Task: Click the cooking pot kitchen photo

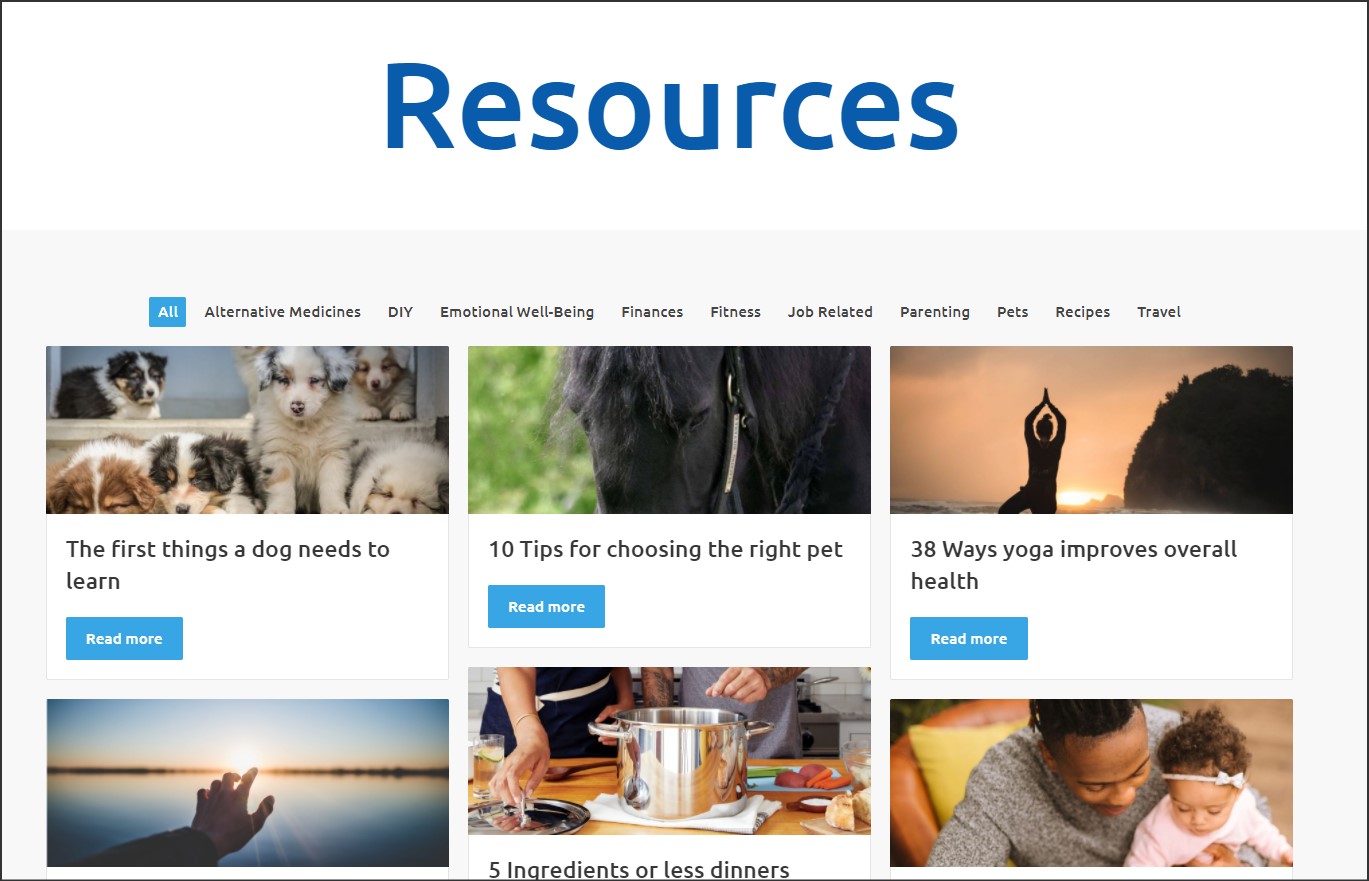Action: tap(669, 751)
